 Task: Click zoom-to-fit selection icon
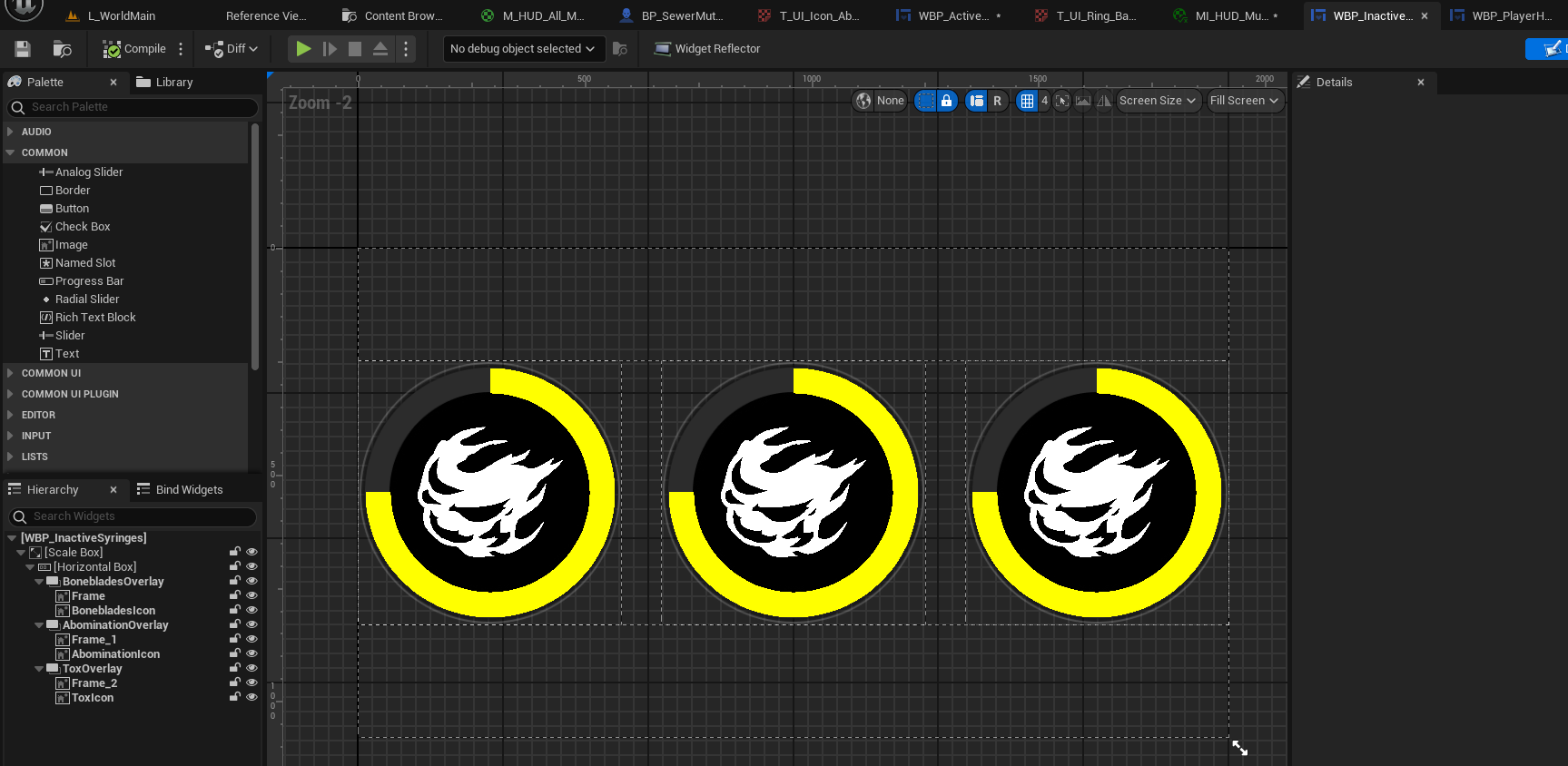[1062, 101]
